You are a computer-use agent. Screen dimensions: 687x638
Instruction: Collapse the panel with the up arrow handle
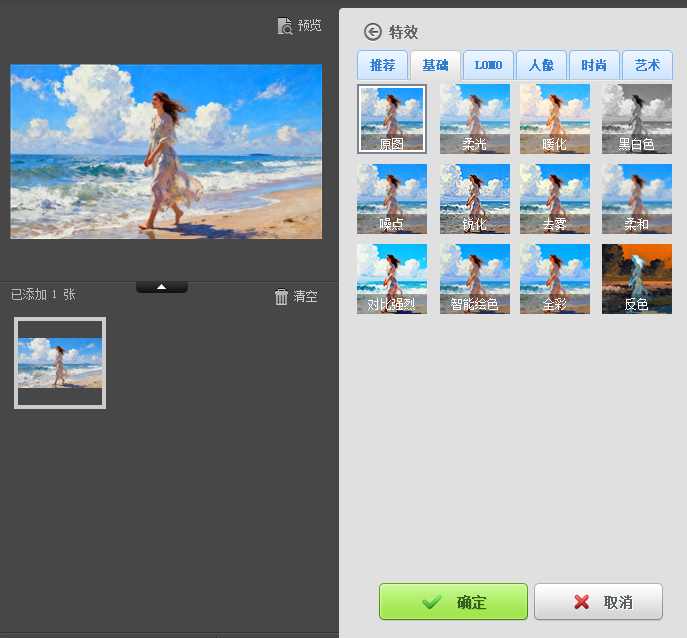(x=162, y=287)
